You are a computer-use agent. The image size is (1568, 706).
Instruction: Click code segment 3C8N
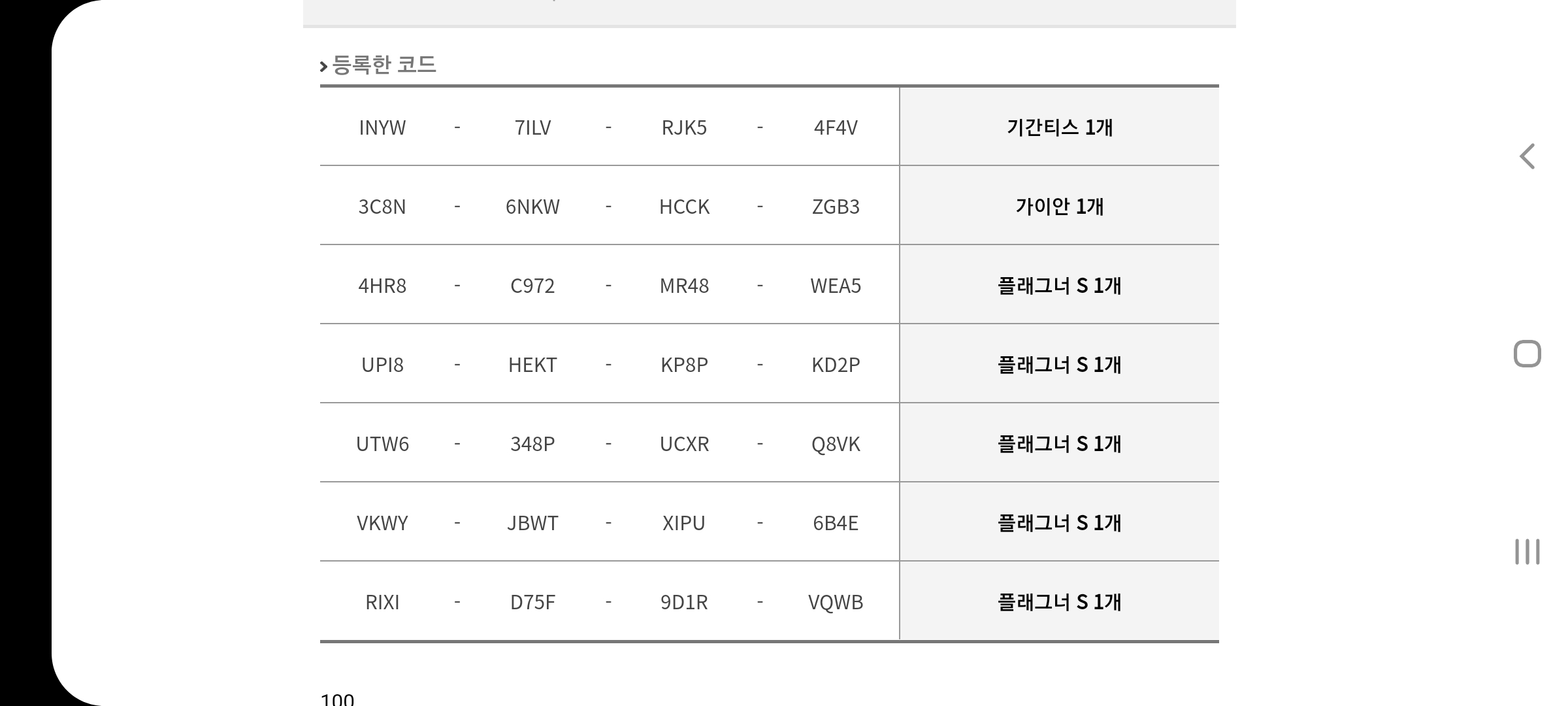(382, 207)
